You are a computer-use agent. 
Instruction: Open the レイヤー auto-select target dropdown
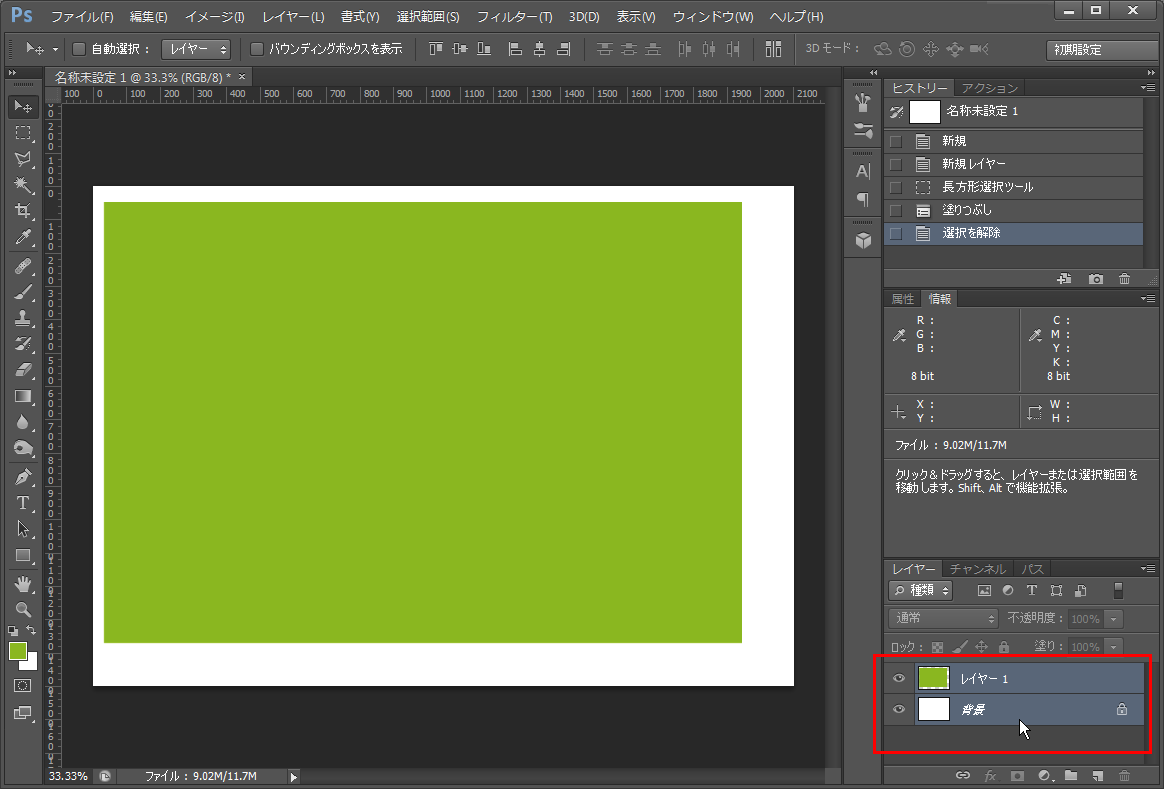point(196,48)
